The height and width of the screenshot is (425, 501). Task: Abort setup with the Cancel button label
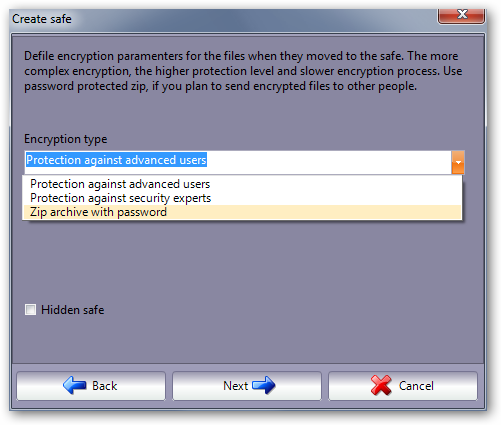[x=416, y=386]
